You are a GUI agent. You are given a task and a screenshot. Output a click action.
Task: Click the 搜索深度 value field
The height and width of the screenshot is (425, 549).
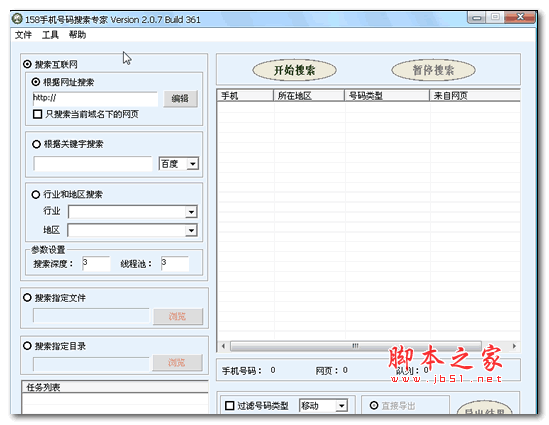(96, 263)
